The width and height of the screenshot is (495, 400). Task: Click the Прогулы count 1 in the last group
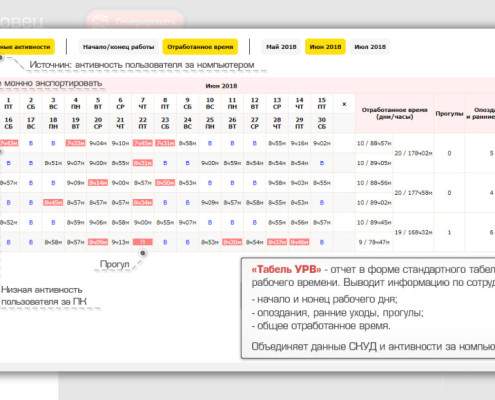pyautogui.click(x=449, y=232)
